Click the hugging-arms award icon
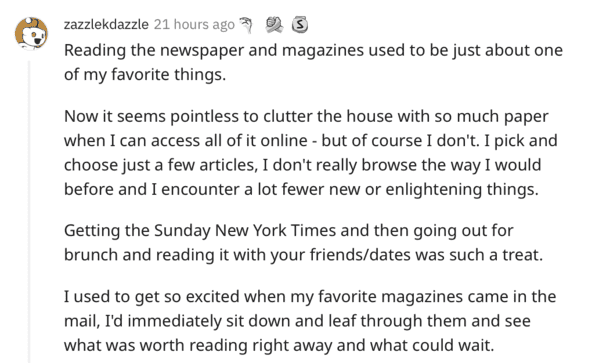 tap(274, 25)
